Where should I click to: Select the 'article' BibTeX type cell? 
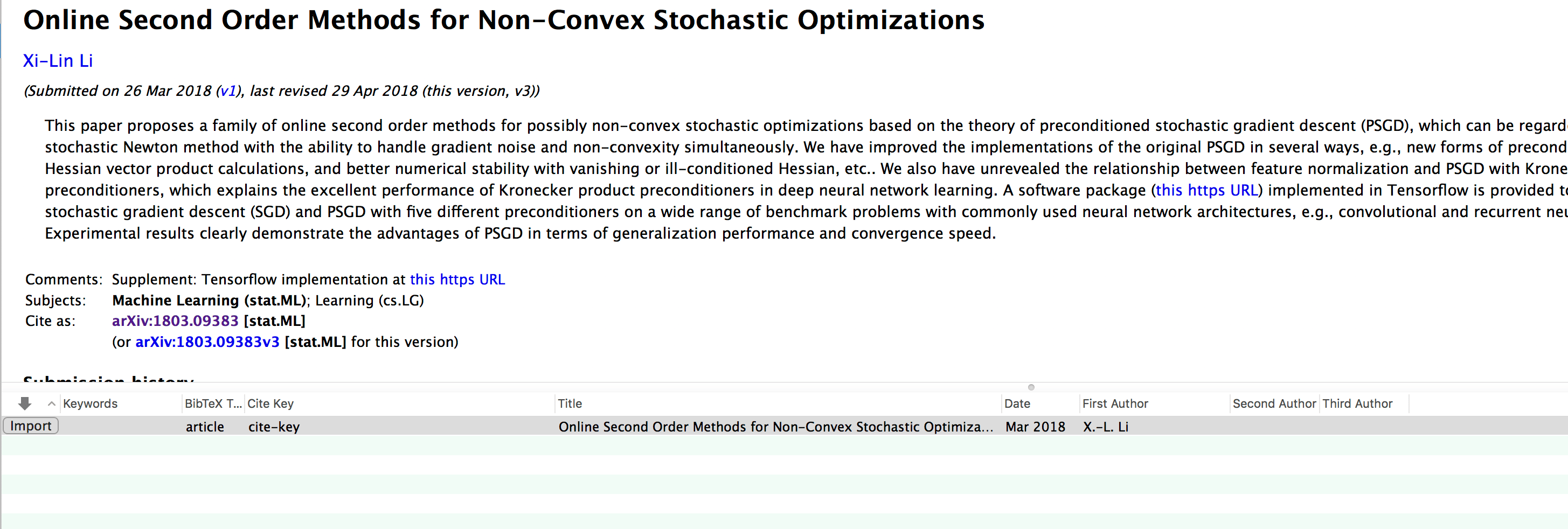205,427
